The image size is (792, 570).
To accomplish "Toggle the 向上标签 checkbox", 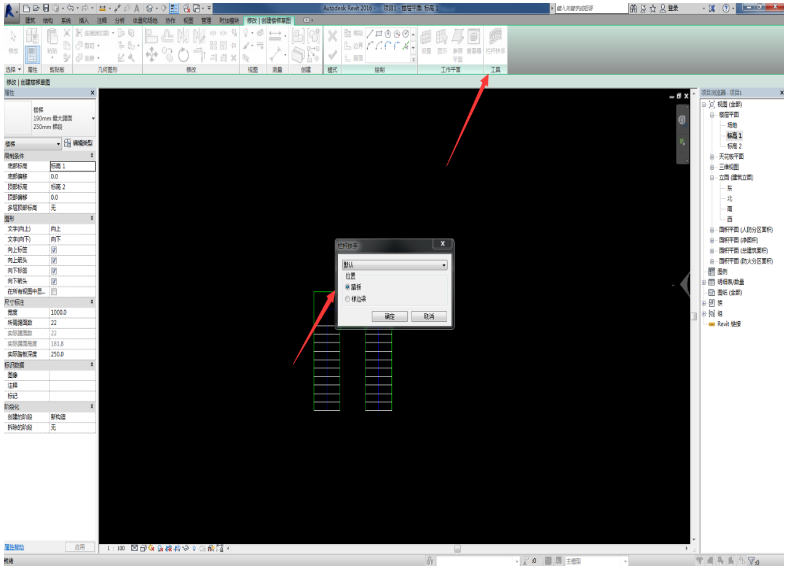I will click(54, 250).
